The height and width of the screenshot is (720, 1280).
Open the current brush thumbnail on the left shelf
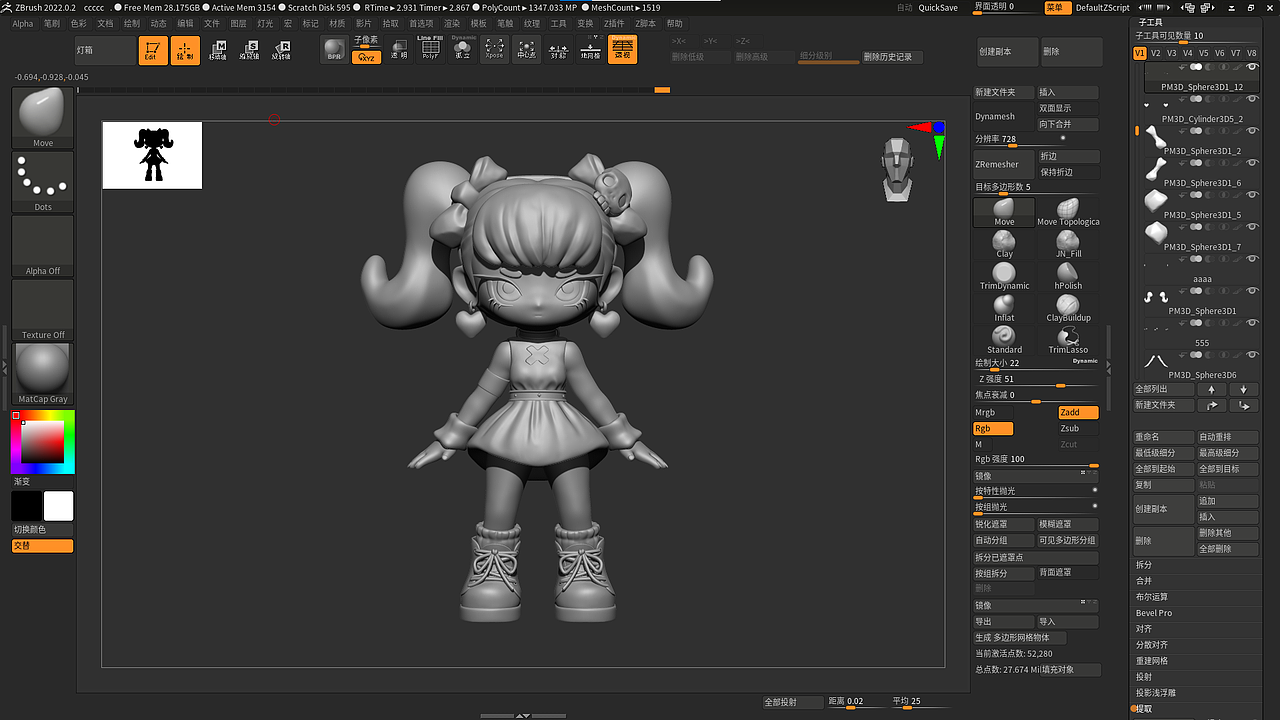43,118
